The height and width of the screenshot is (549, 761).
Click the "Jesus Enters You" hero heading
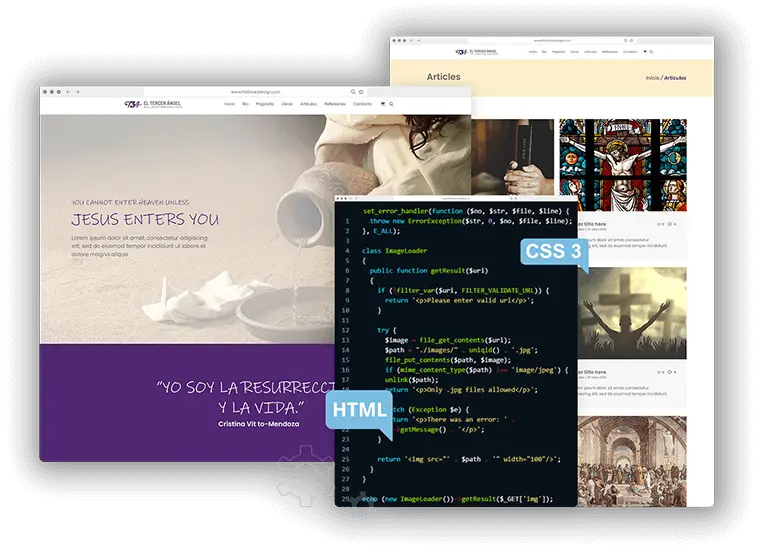145,219
